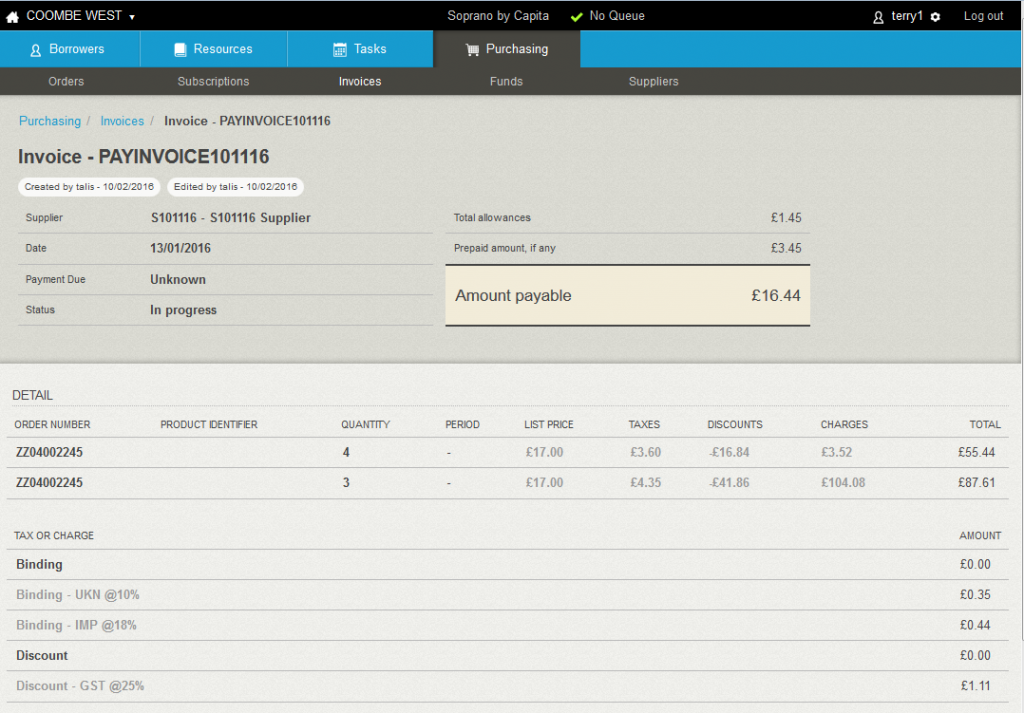Image resolution: width=1024 pixels, height=713 pixels.
Task: Click the green No Queue checkmark icon
Action: point(576,17)
